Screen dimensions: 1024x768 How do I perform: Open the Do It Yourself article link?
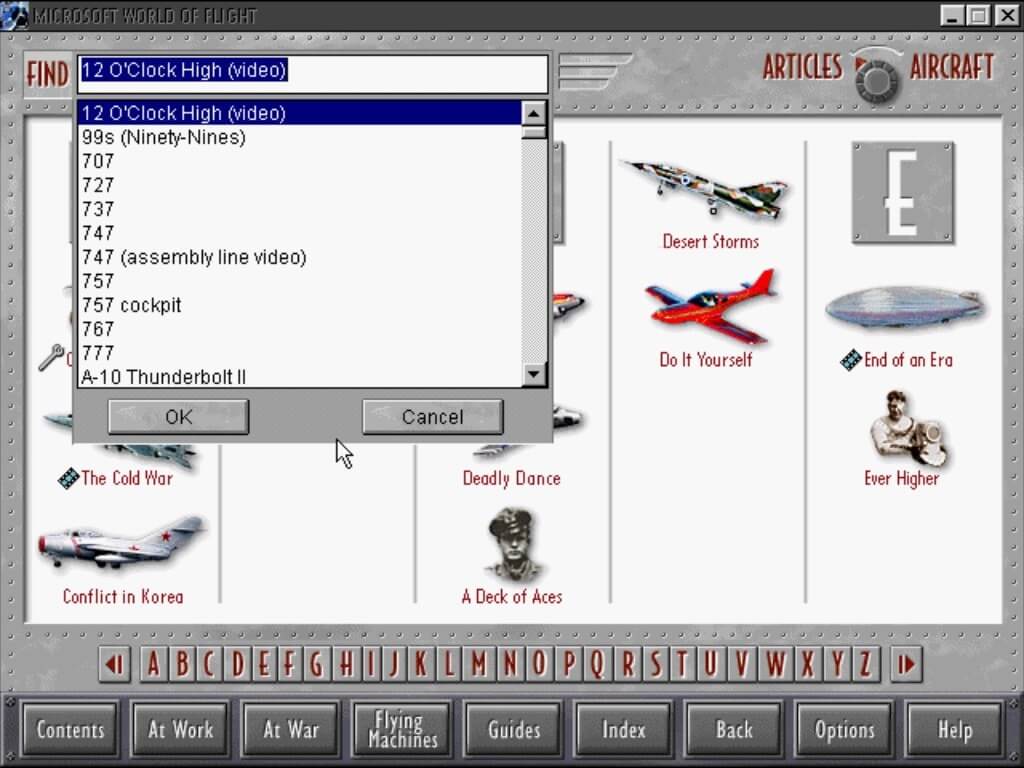(706, 360)
